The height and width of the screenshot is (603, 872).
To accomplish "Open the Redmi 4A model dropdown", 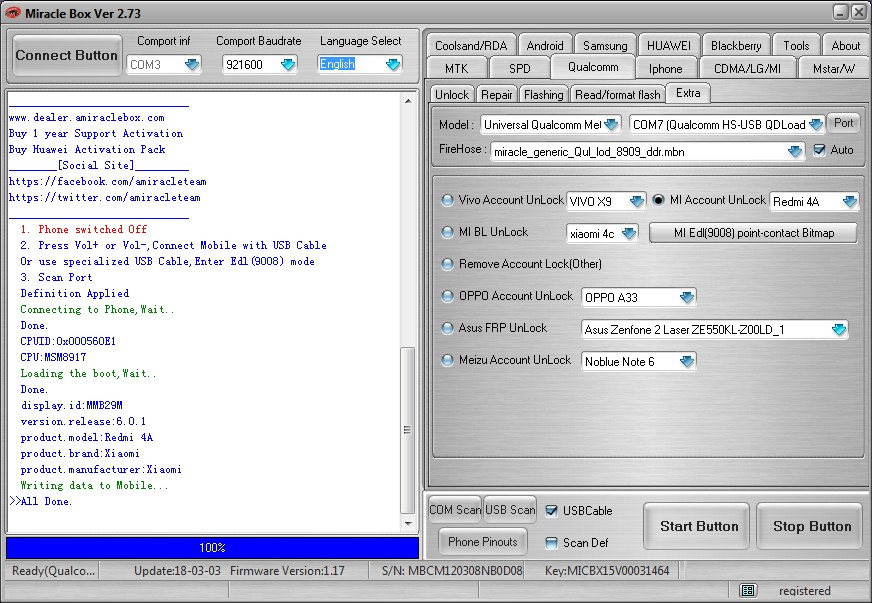I will 850,201.
